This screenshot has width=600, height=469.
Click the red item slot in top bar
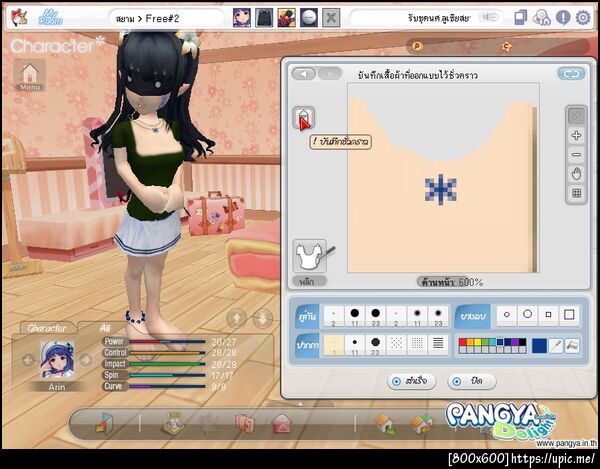(x=286, y=18)
